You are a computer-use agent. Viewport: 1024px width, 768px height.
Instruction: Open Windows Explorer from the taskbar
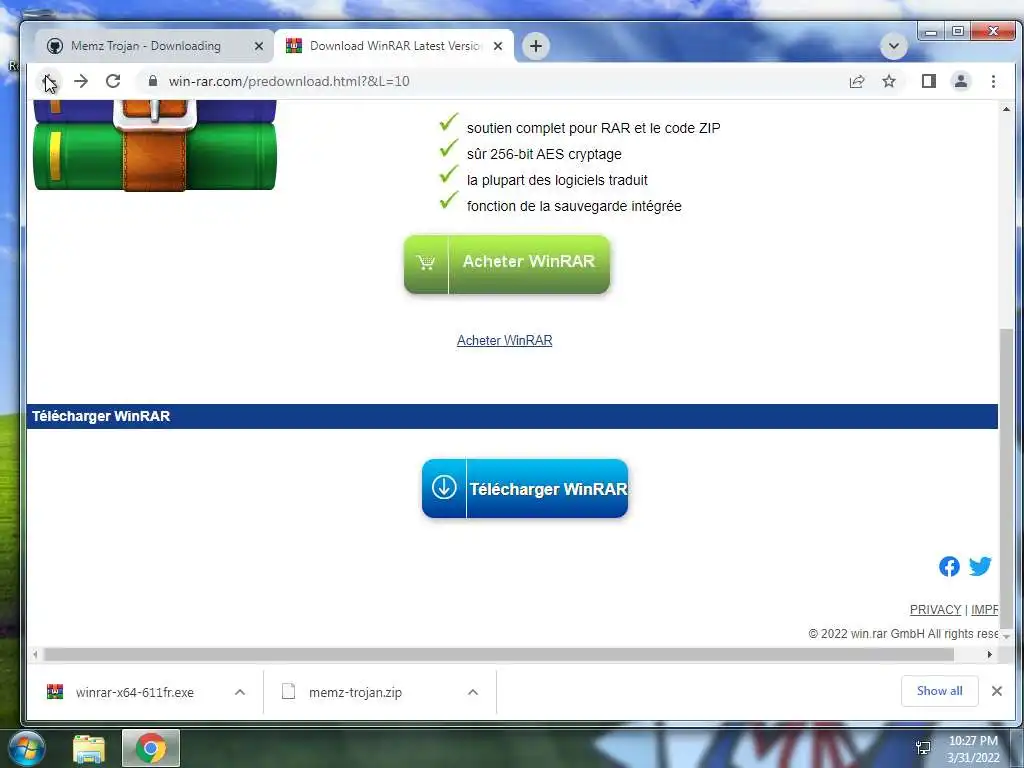pos(89,748)
